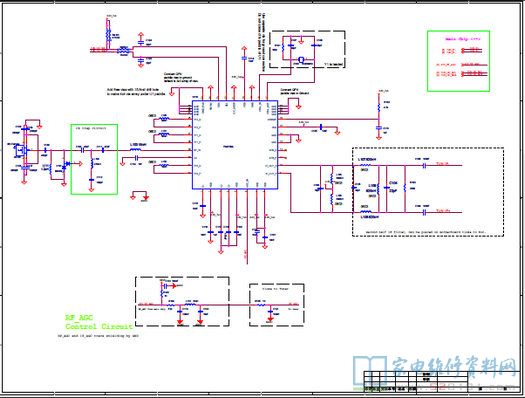Click the diode symbol left of green box
The image size is (525, 398).
pos(67,164)
